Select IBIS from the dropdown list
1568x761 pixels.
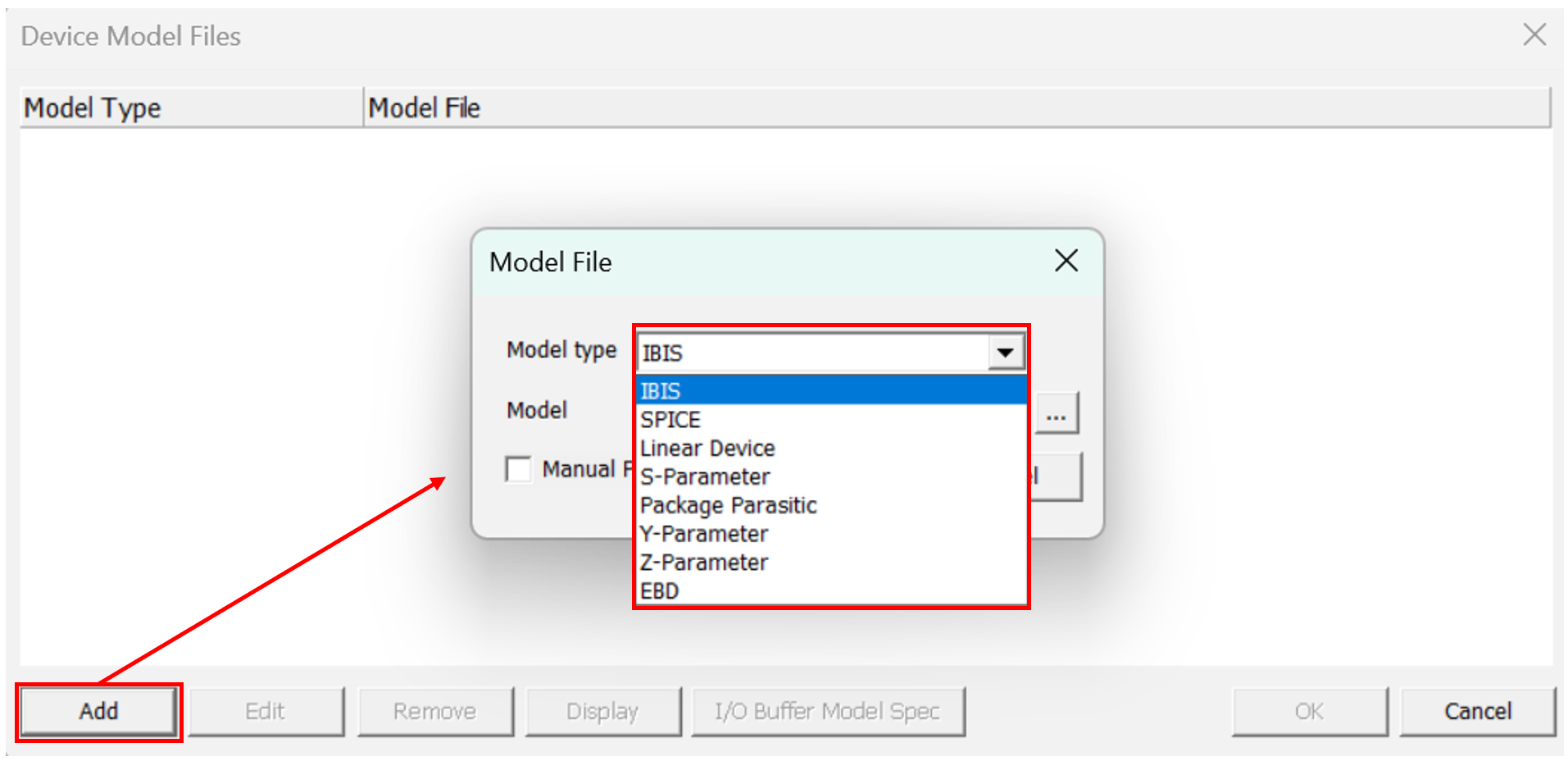click(x=830, y=390)
